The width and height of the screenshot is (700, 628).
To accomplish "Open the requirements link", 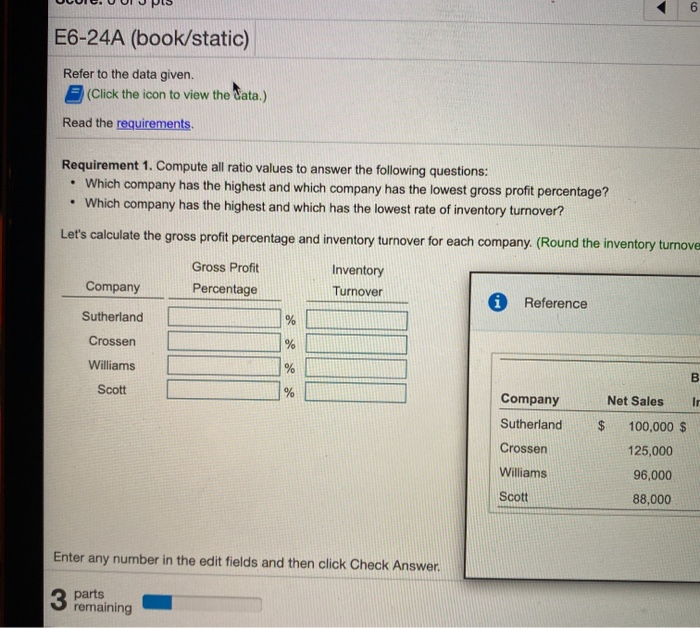I will click(x=154, y=124).
